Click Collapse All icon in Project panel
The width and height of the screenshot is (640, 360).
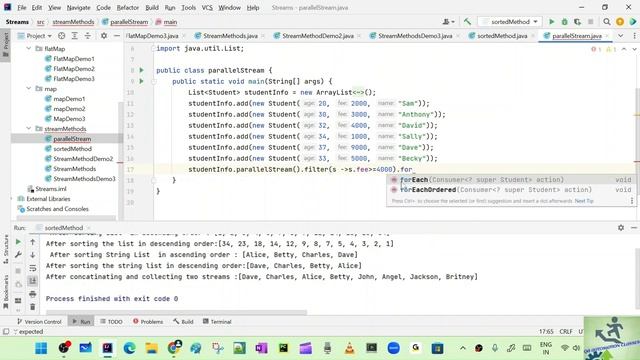[88, 36]
